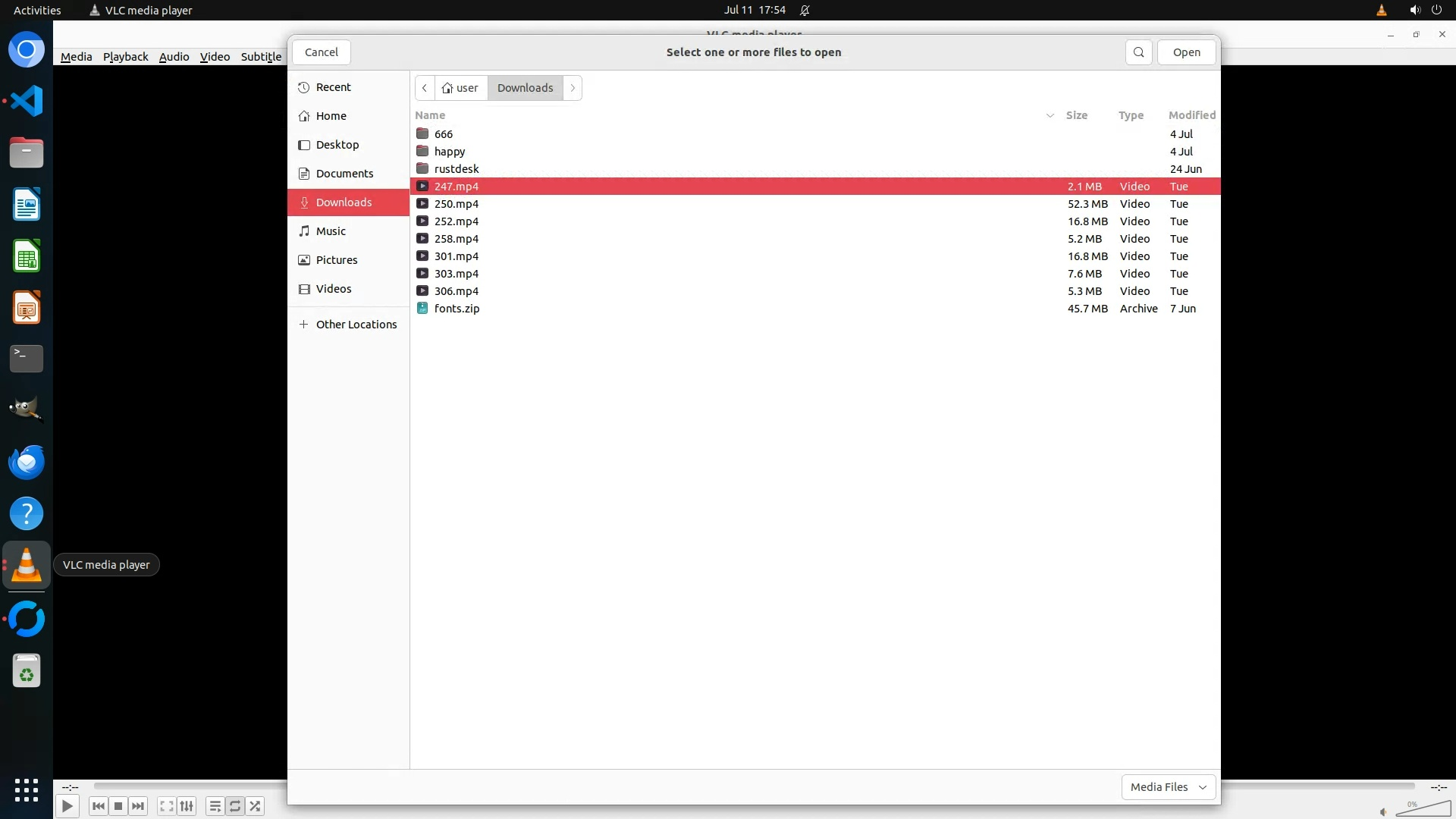Viewport: 1456px width, 819px height.
Task: Open the Audio menu
Action: click(x=174, y=57)
